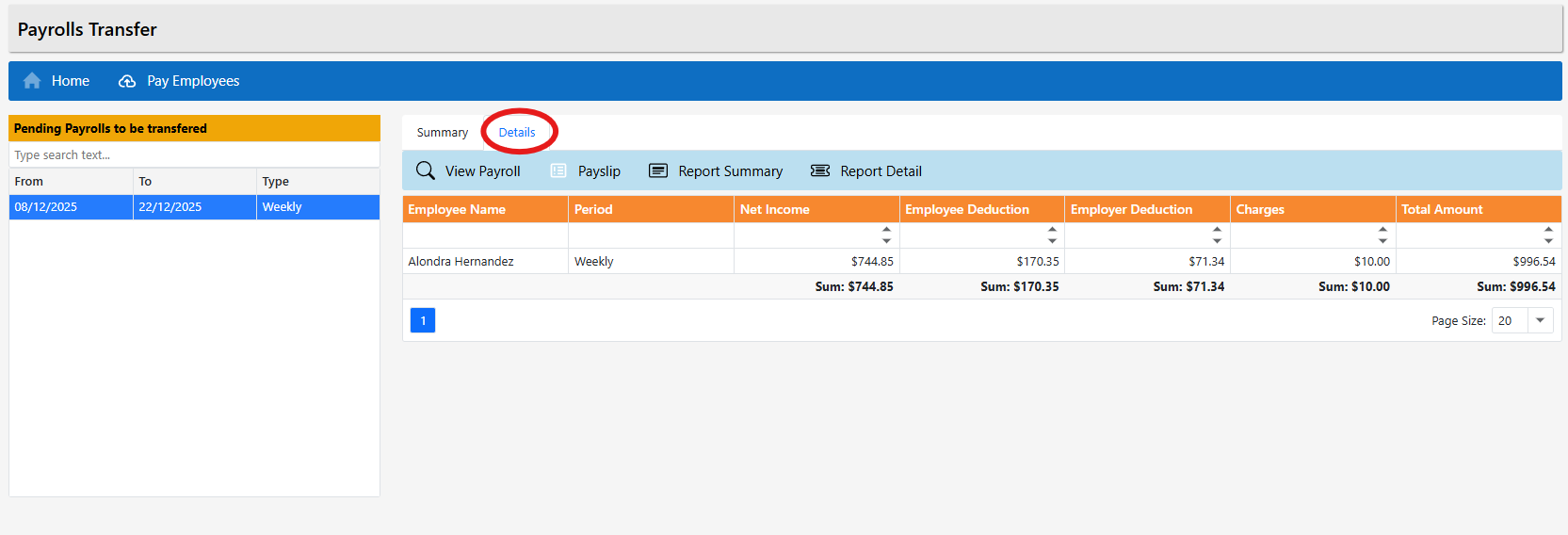Open the Page Size dropdown arrow
The width and height of the screenshot is (1568, 535).
[x=1541, y=320]
